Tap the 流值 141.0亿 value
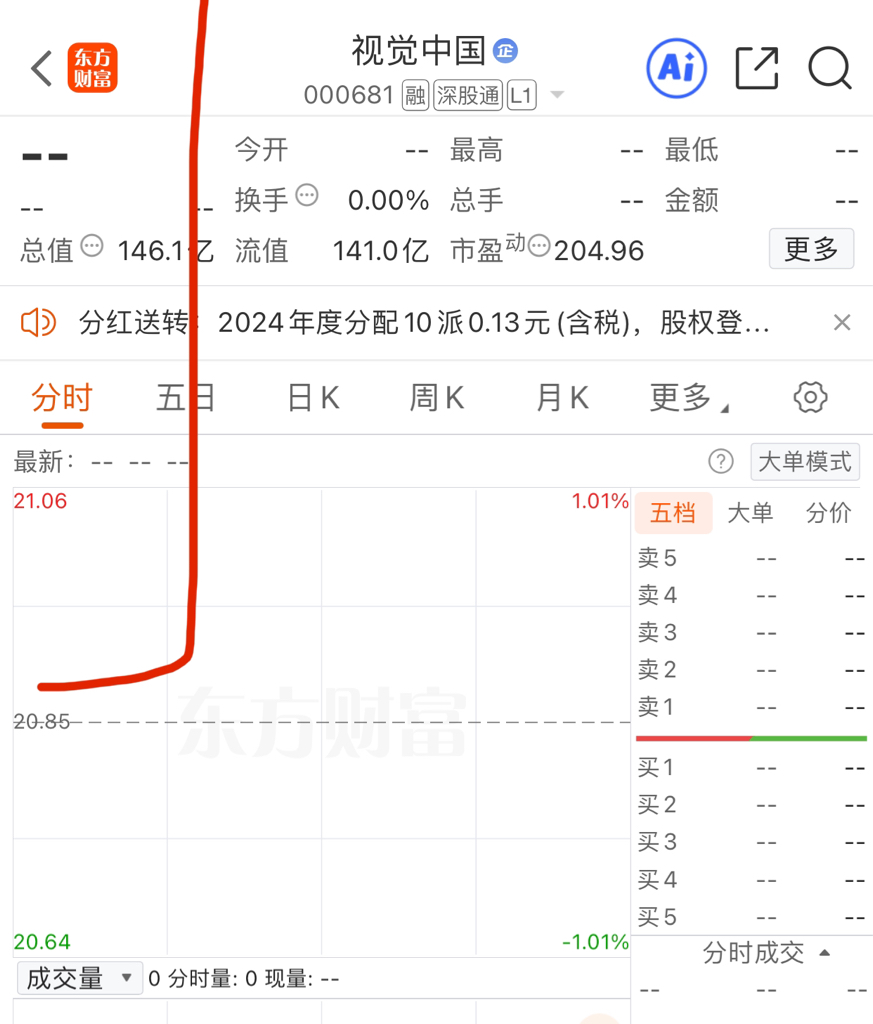The height and width of the screenshot is (1024, 873). pos(381,251)
